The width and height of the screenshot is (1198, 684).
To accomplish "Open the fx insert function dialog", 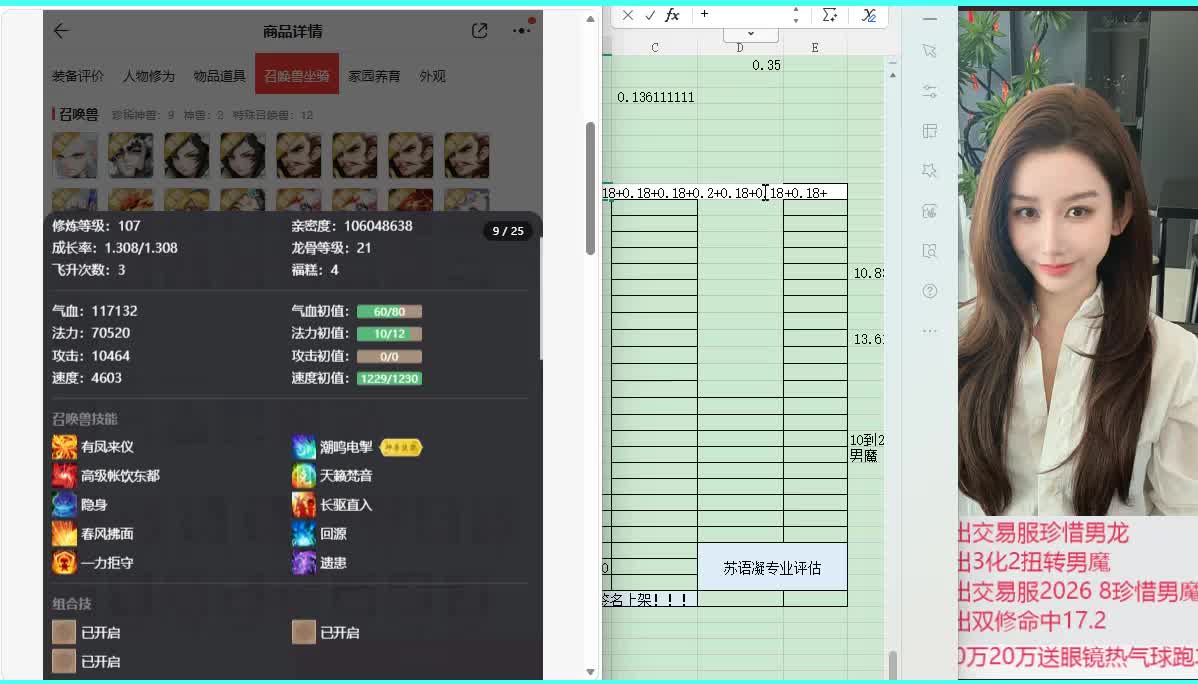I will [672, 15].
